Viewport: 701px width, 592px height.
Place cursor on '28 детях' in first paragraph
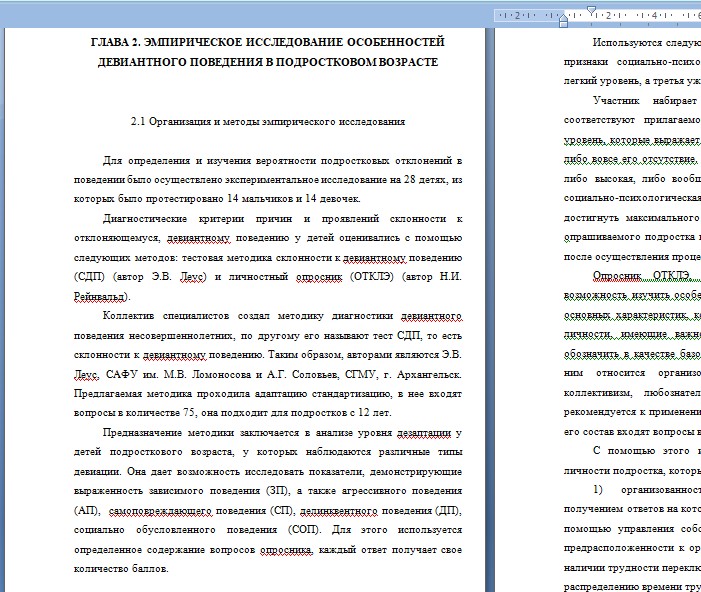point(425,179)
